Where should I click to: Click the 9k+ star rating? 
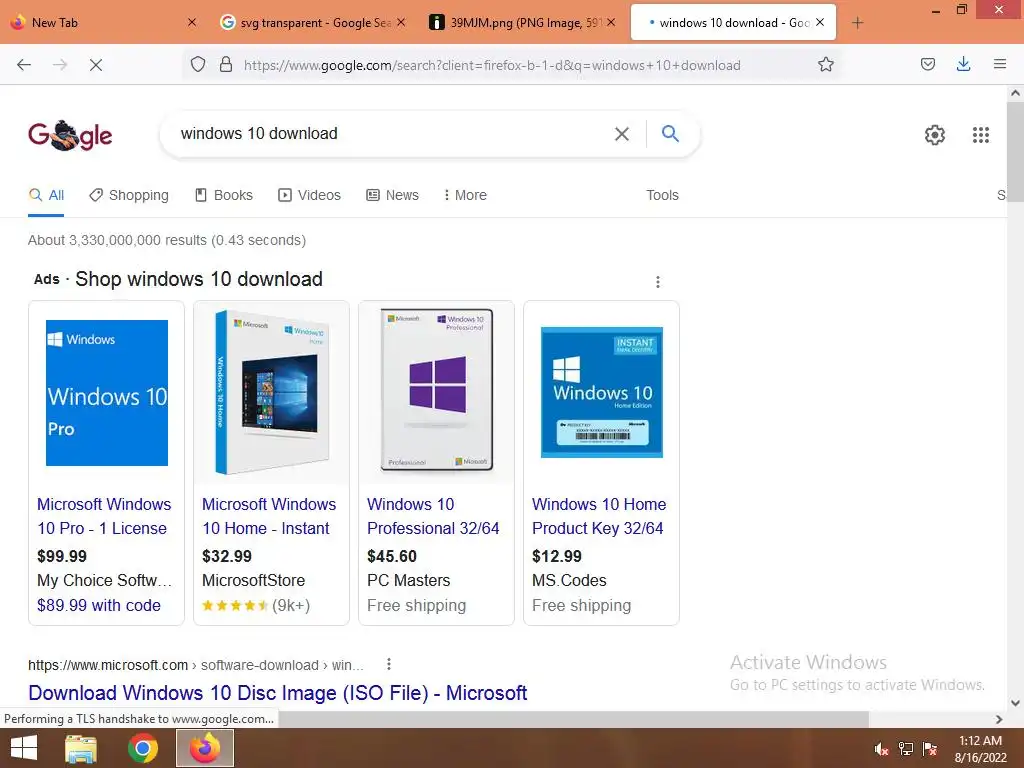pos(256,605)
